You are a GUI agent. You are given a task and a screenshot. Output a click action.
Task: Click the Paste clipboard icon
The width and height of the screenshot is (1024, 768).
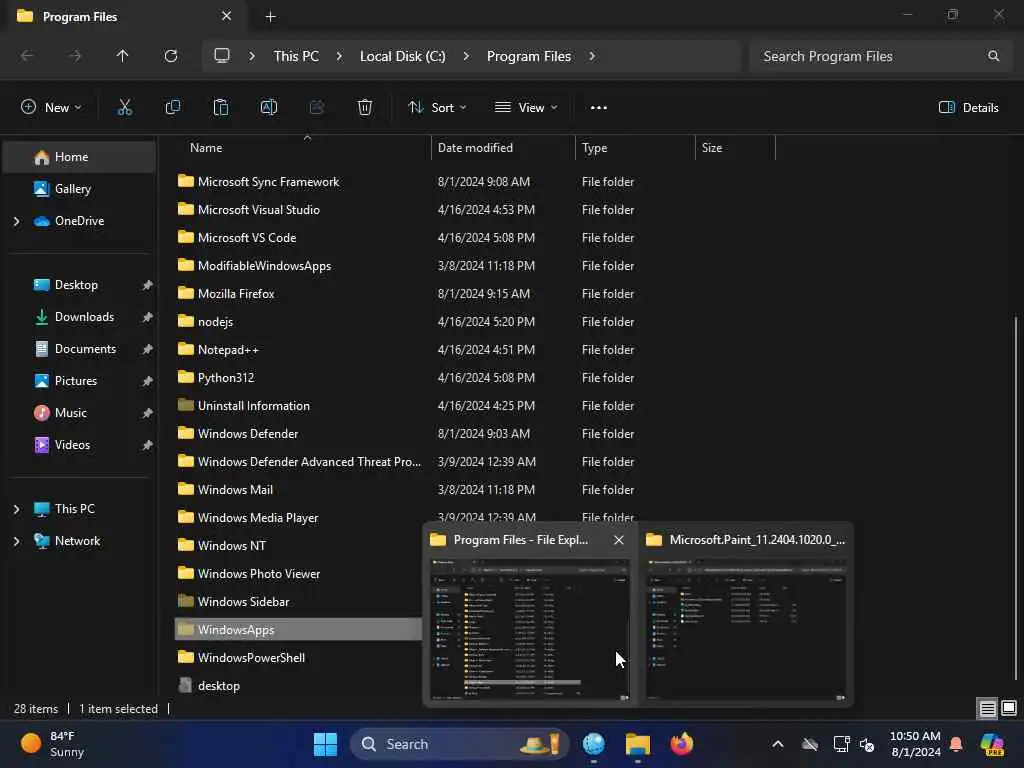click(x=221, y=108)
